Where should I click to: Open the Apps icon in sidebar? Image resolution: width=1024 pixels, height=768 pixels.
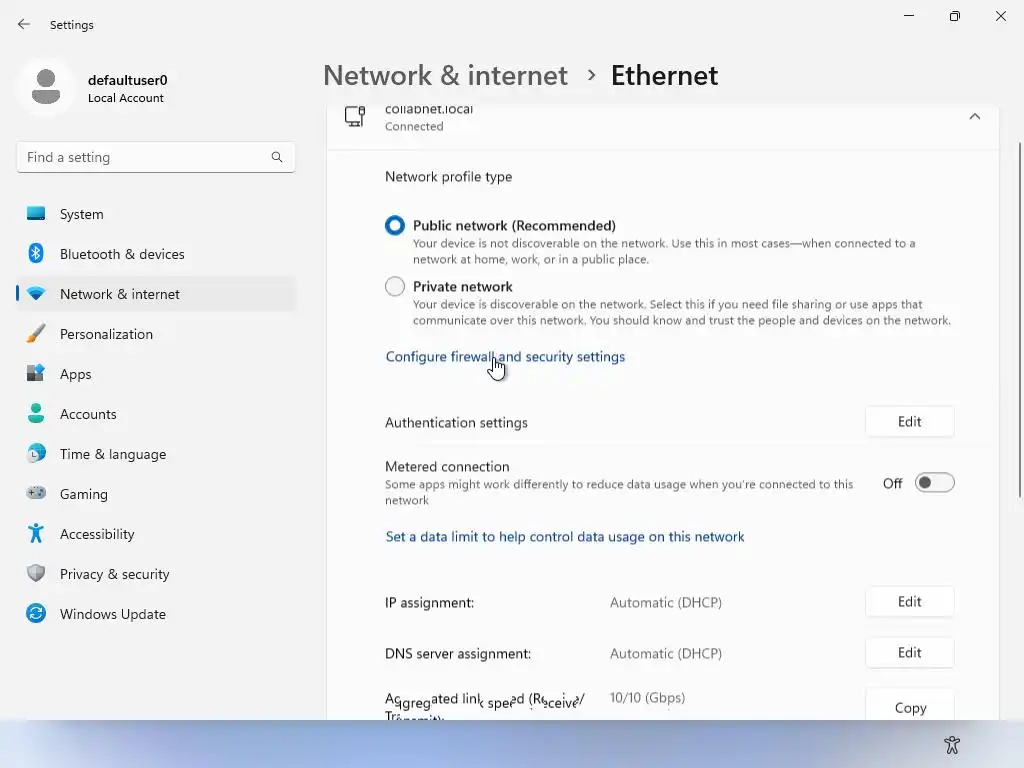coord(36,374)
